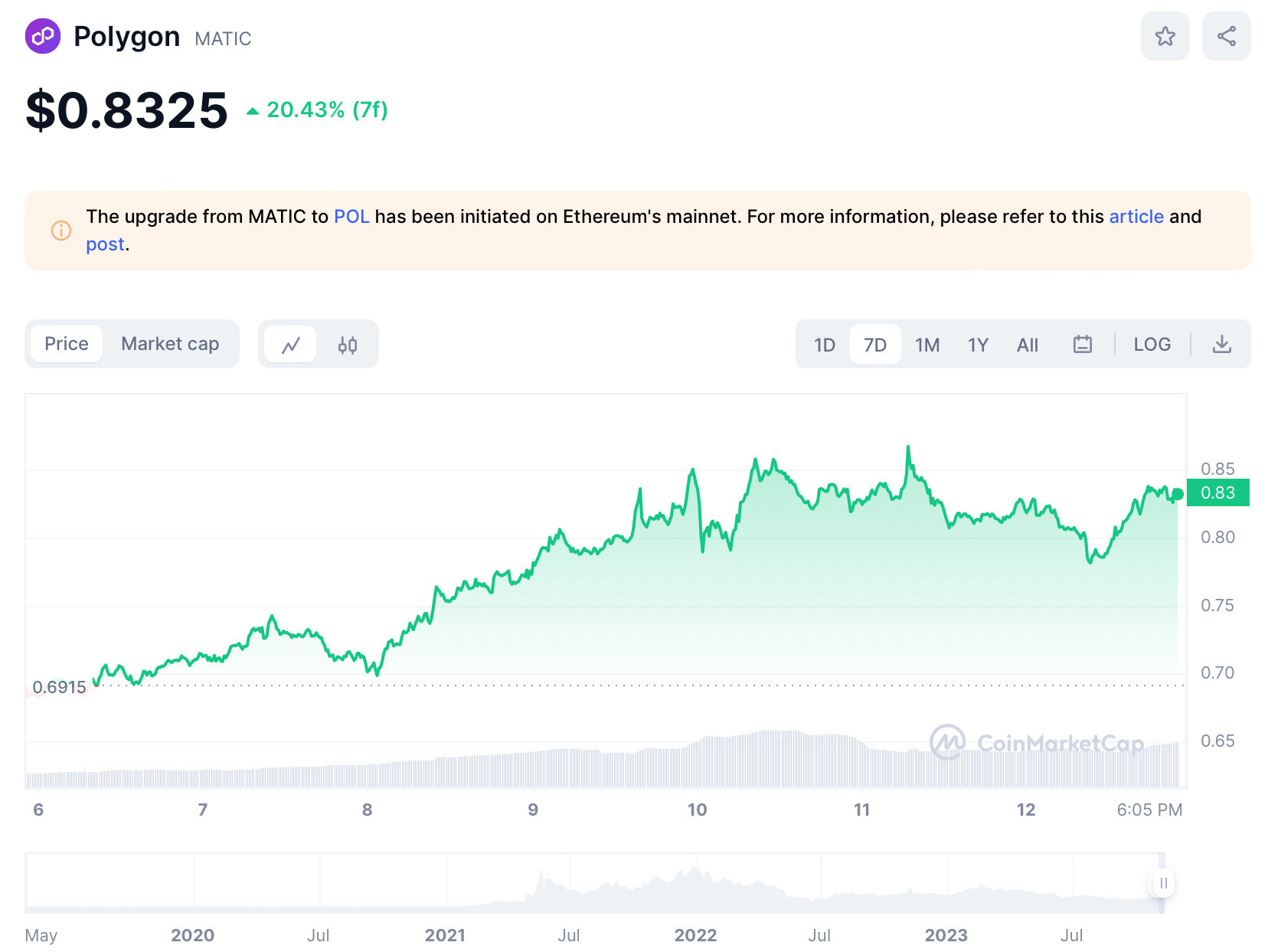Viewport: 1268px width, 952px height.
Task: Open the post link in notice
Action: coord(105,244)
